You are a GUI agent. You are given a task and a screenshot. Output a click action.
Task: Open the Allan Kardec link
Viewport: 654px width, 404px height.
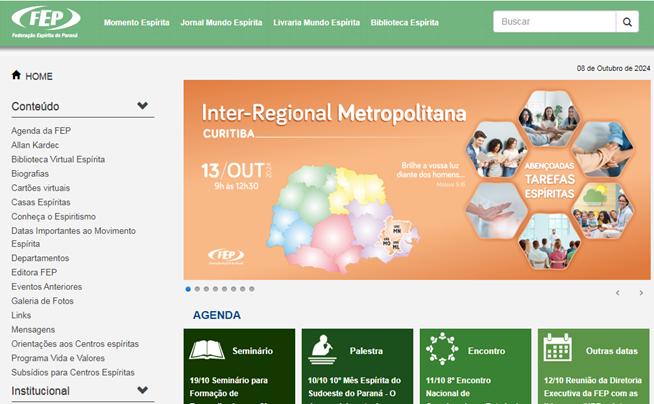pyautogui.click(x=35, y=145)
